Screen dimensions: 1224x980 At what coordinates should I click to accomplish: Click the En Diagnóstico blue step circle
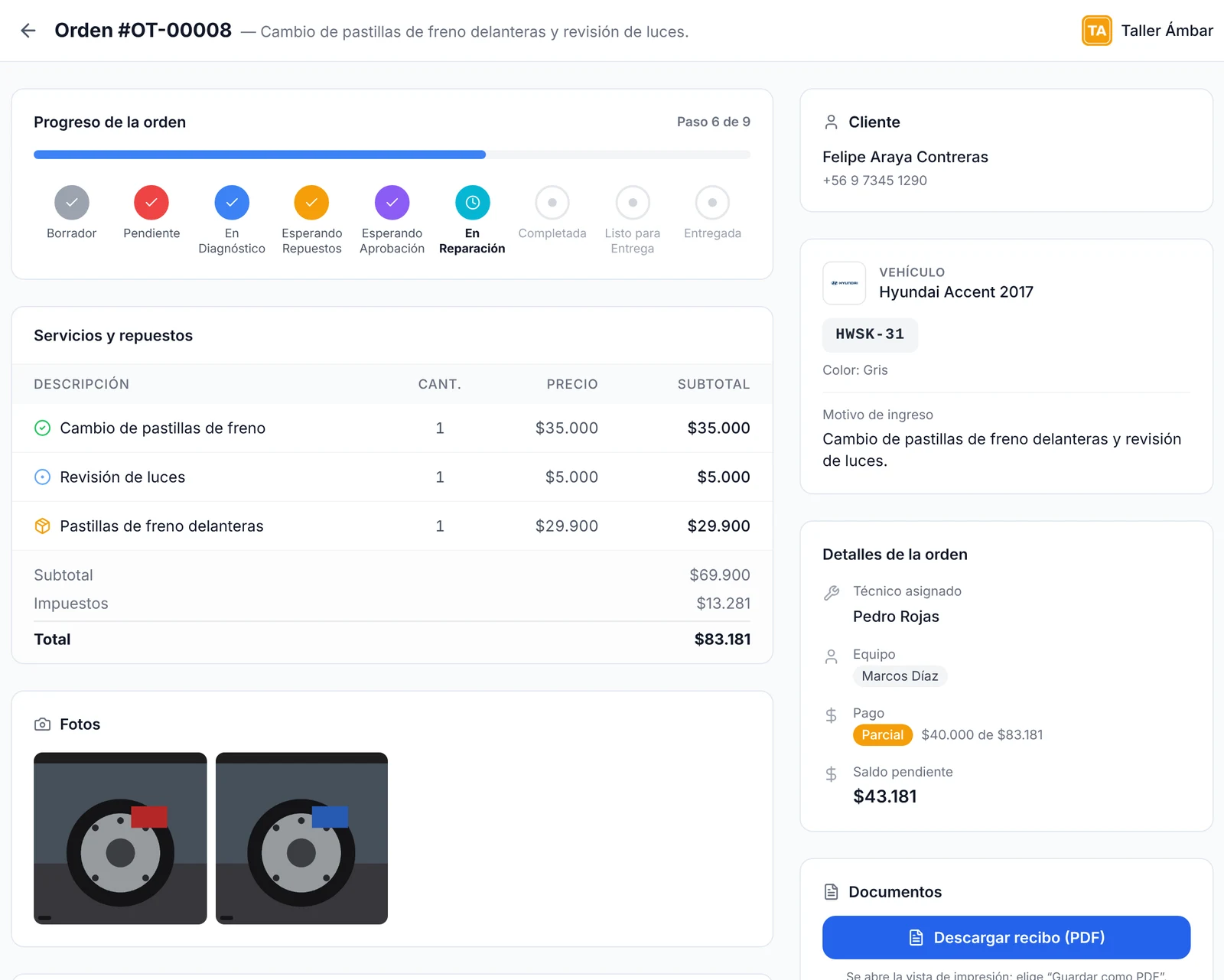pos(232,203)
